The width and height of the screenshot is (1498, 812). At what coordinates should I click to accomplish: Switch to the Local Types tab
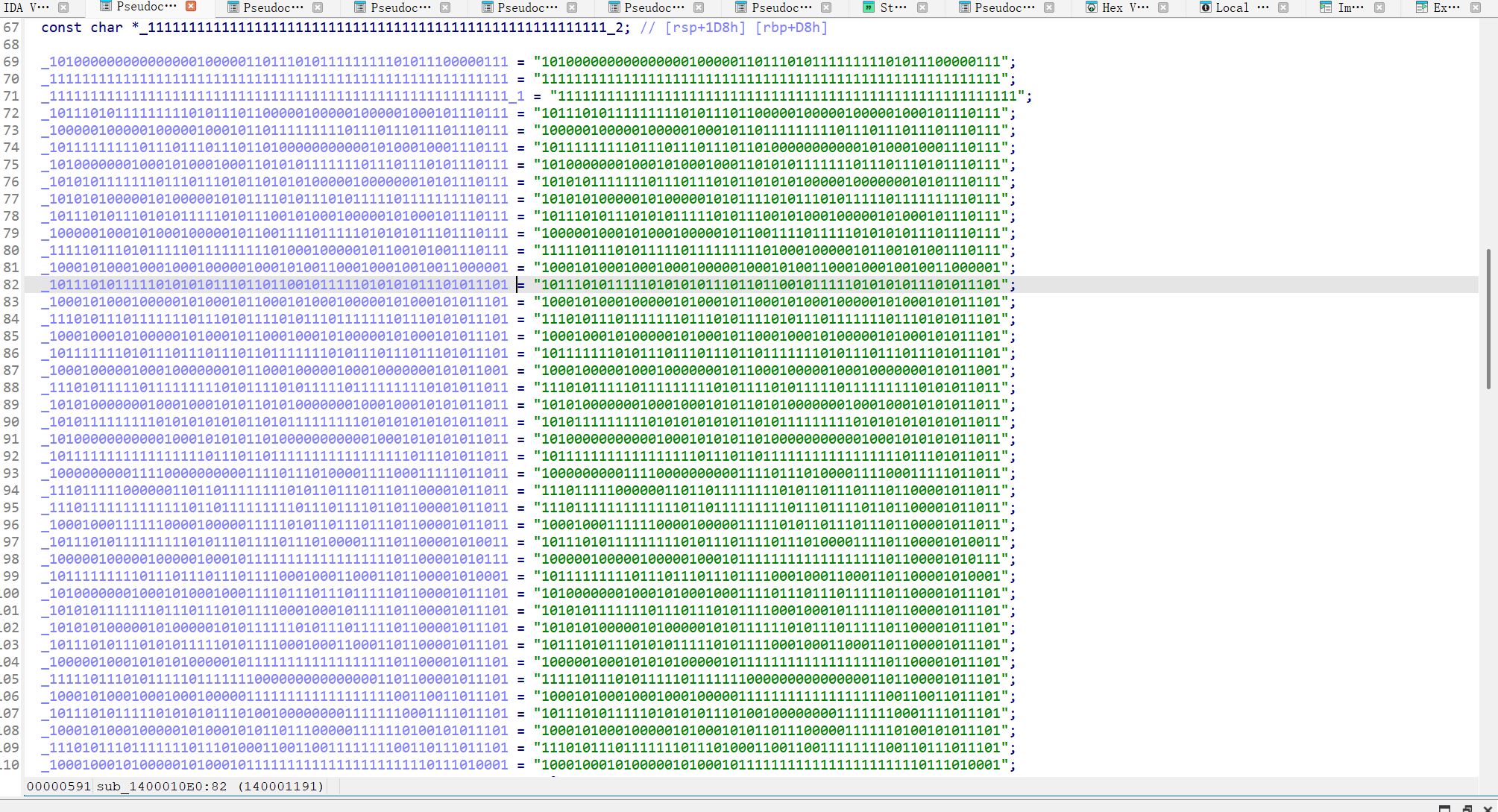point(1232,7)
